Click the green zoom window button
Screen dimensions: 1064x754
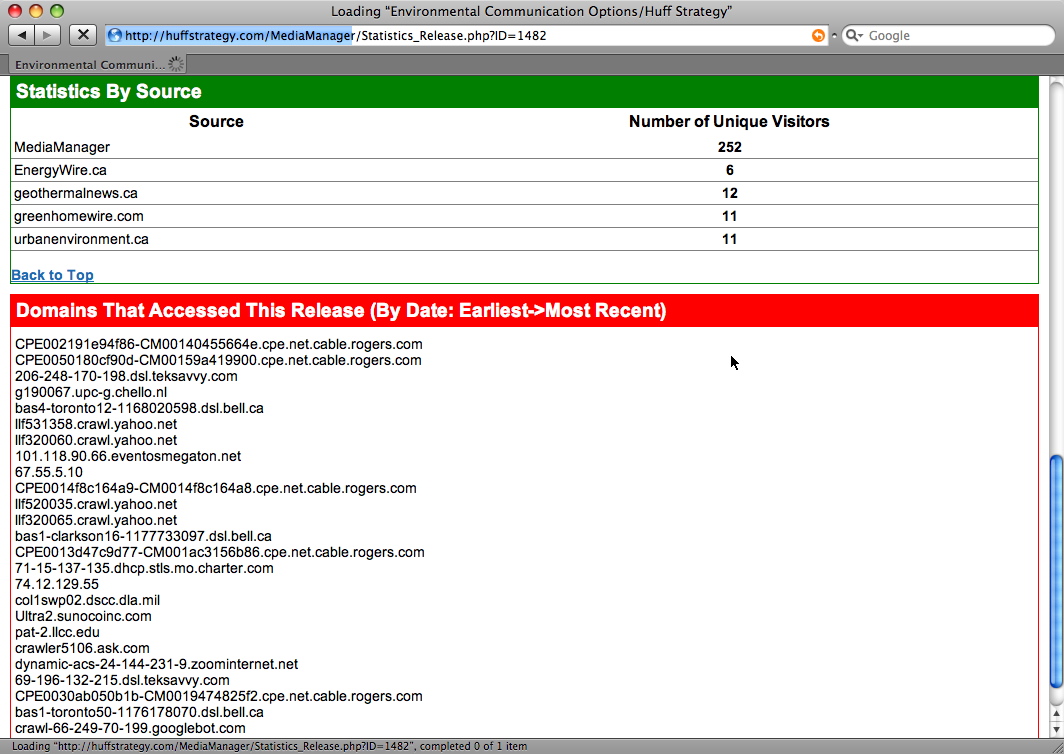point(56,11)
